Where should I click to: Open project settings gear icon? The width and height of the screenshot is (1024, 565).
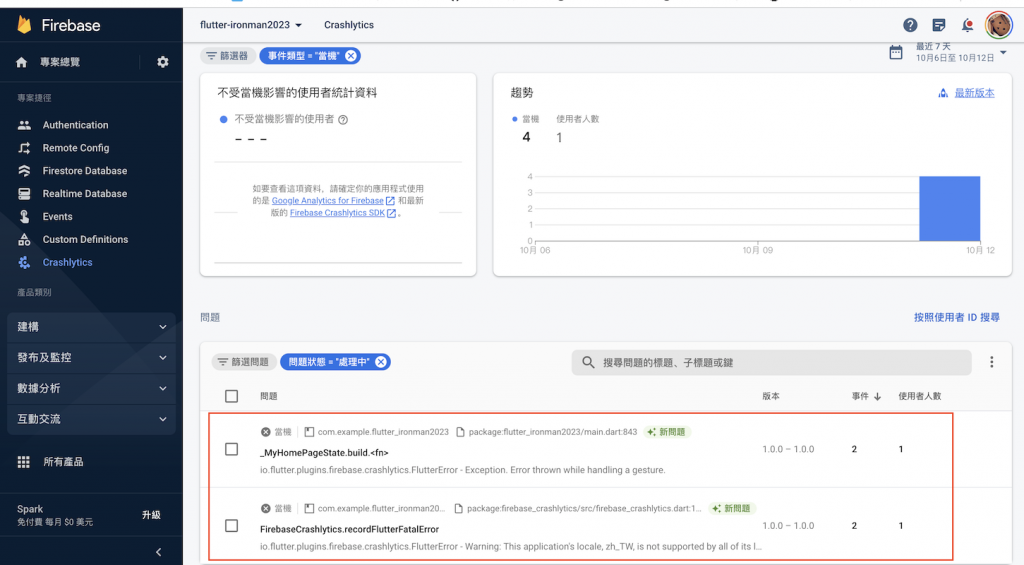tap(163, 62)
